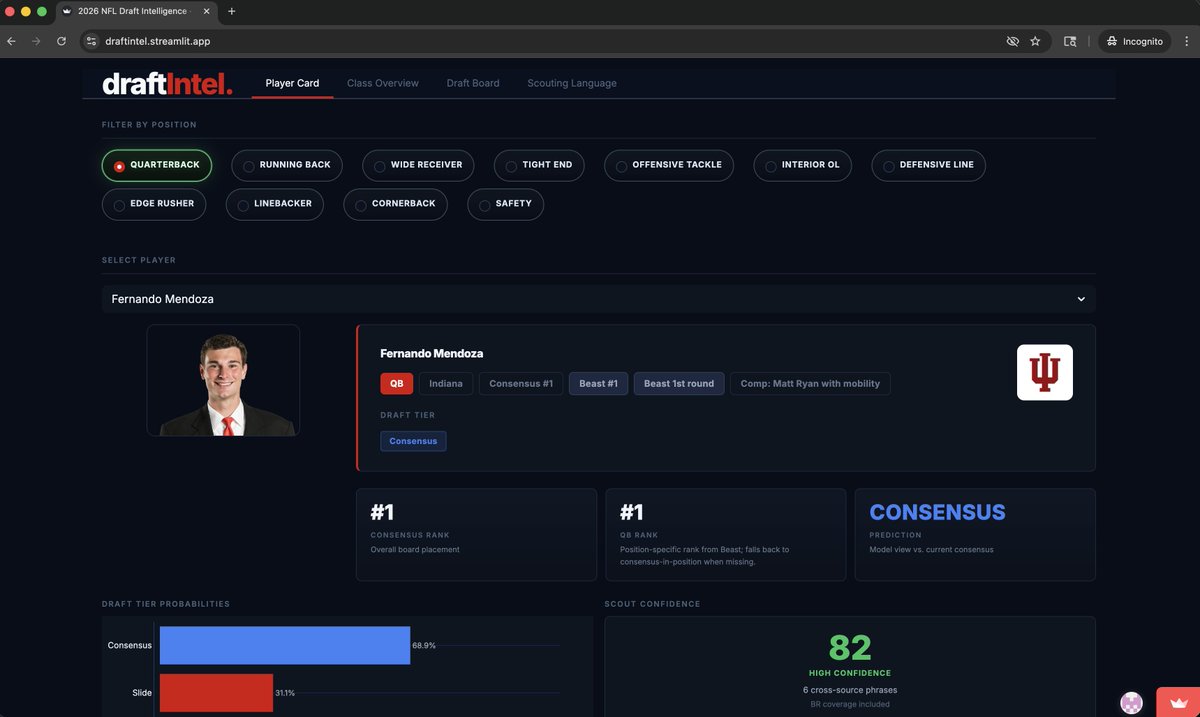Click the red Slide probability bar
This screenshot has width=1200, height=717.
[216, 693]
